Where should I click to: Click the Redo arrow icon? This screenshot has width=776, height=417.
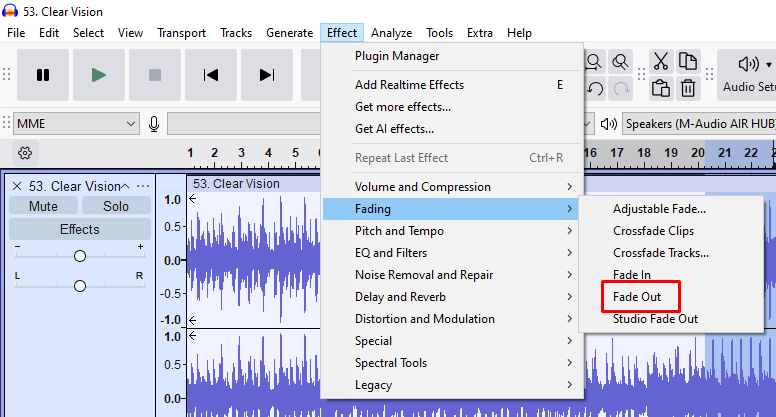622,89
